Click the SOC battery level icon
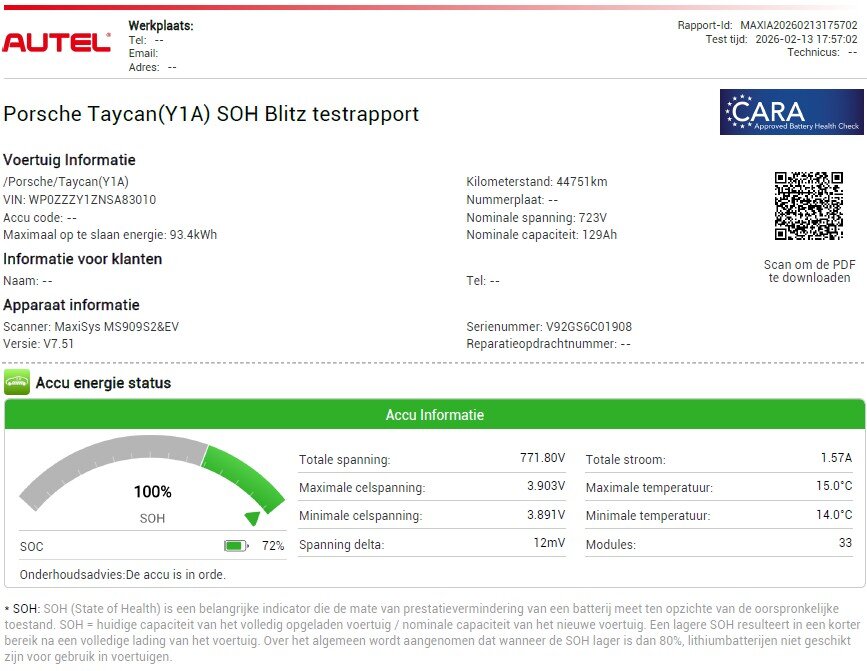867x671 pixels. tap(235, 546)
